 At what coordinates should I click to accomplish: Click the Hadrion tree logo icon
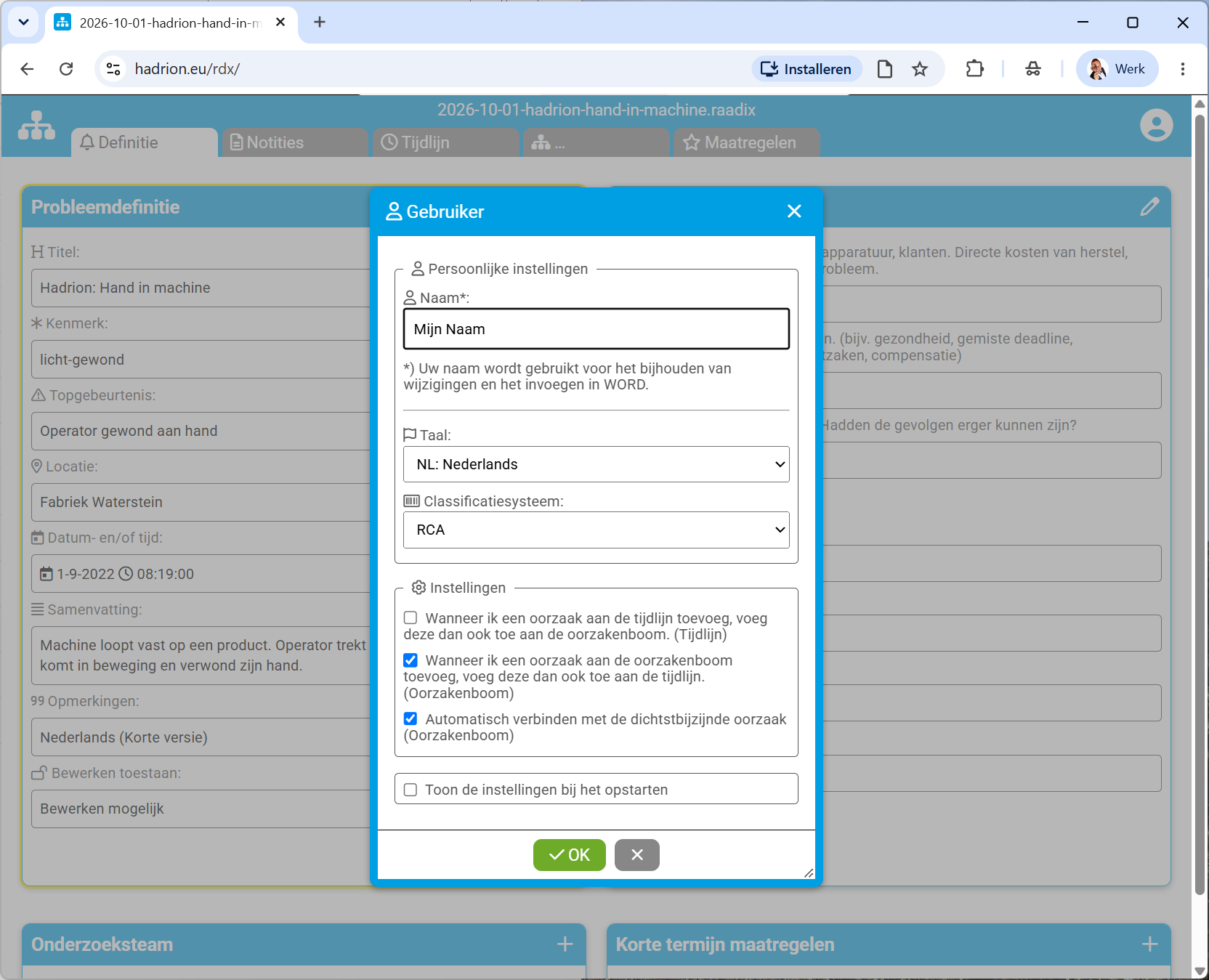[x=36, y=126]
